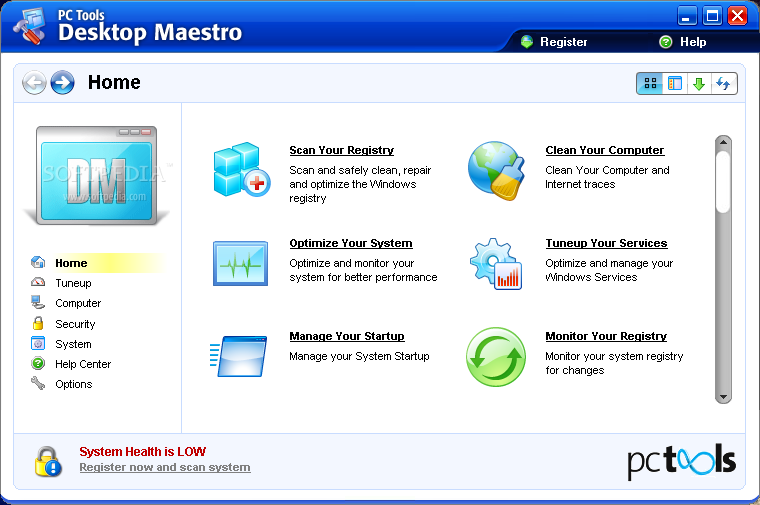760x505 pixels.
Task: Open the Monitor Your Registry link
Action: coord(606,336)
